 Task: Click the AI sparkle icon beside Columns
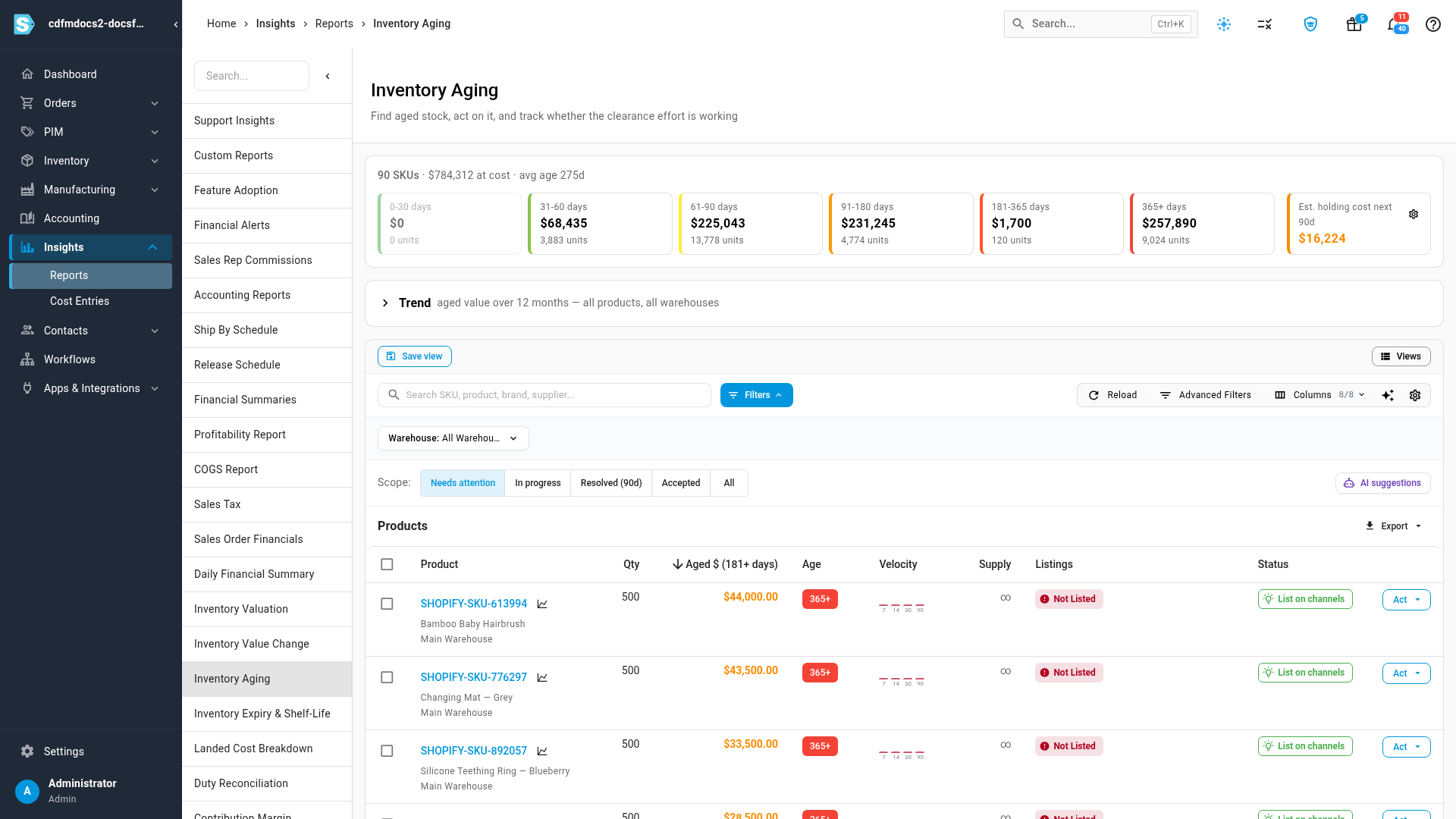1388,395
